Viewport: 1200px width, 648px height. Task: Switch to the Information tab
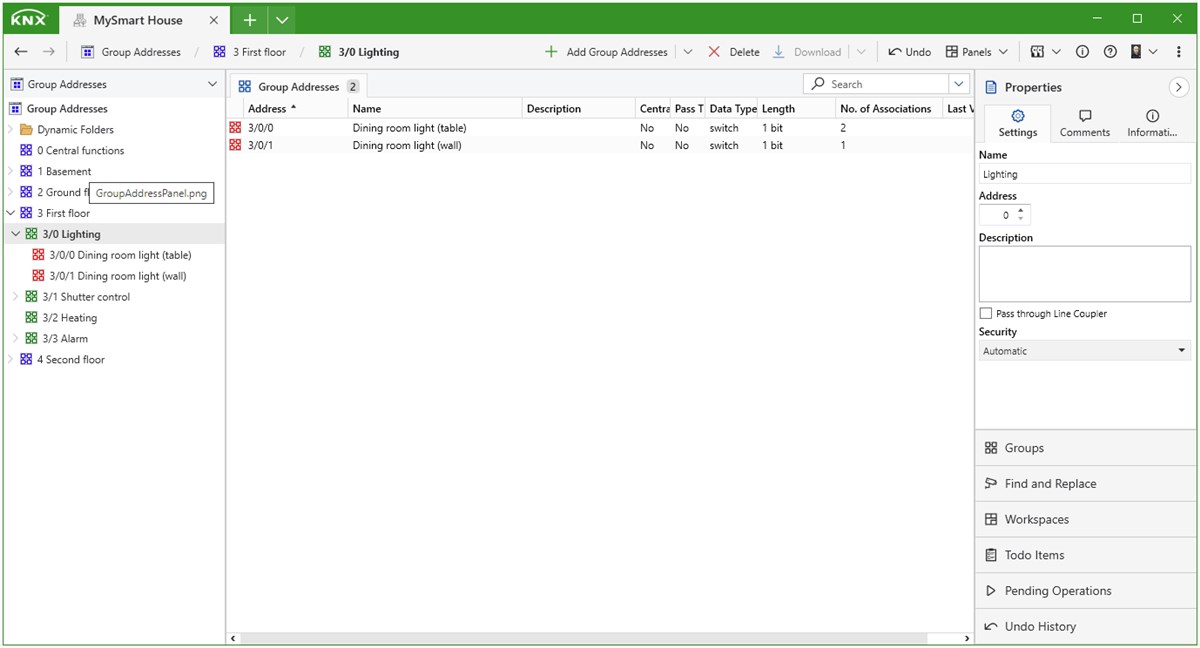click(1152, 123)
